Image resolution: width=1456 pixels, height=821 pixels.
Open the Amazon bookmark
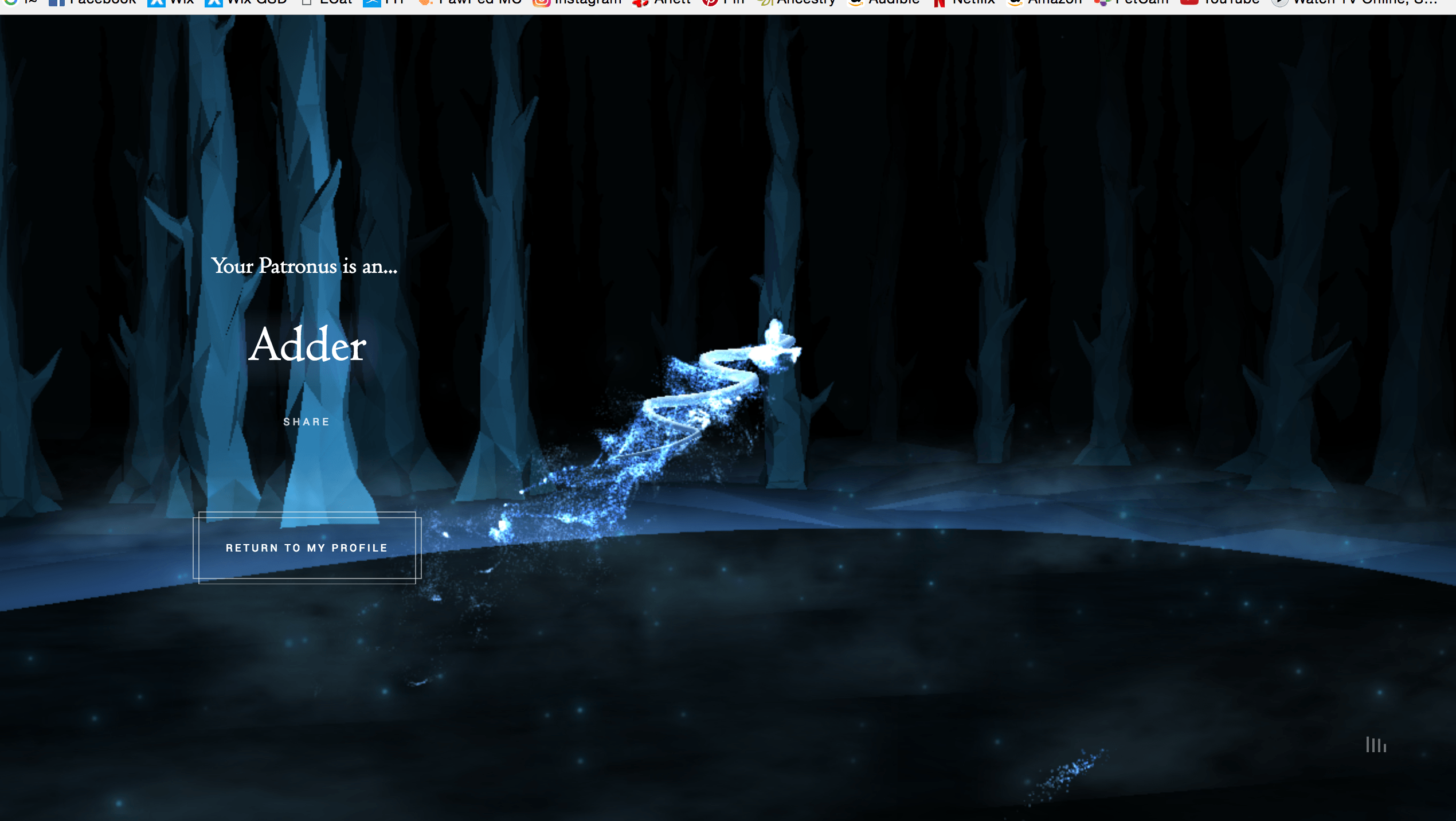point(1044,3)
